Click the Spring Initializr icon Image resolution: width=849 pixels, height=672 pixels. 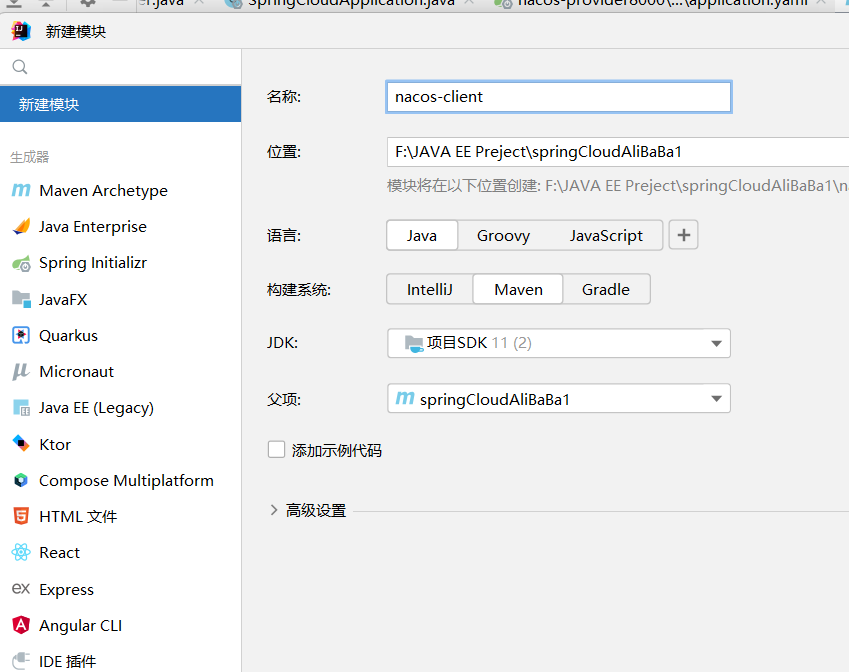(x=21, y=263)
